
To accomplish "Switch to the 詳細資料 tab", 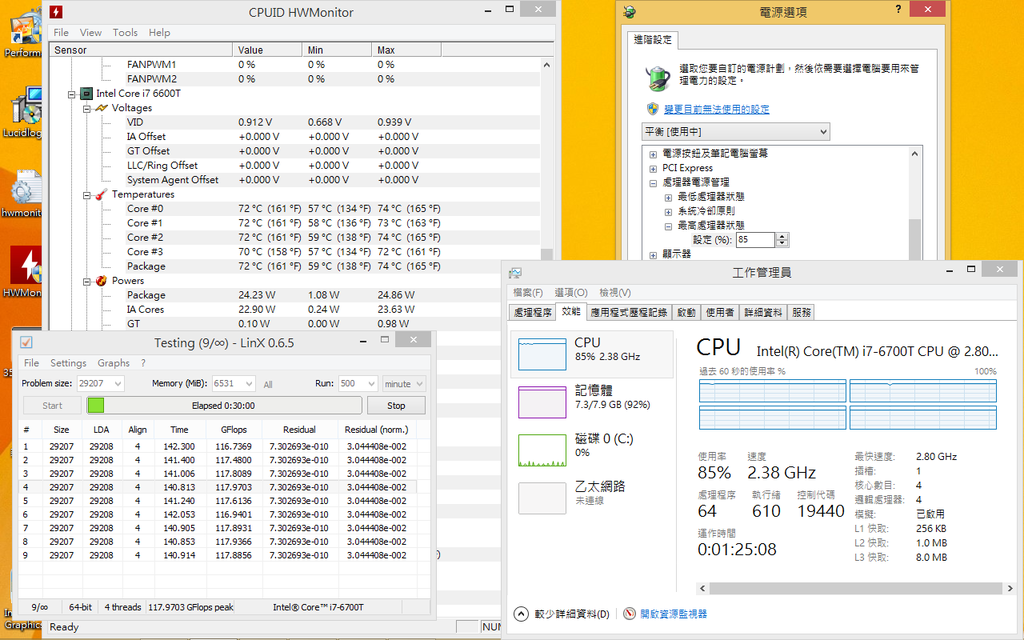I will [763, 312].
